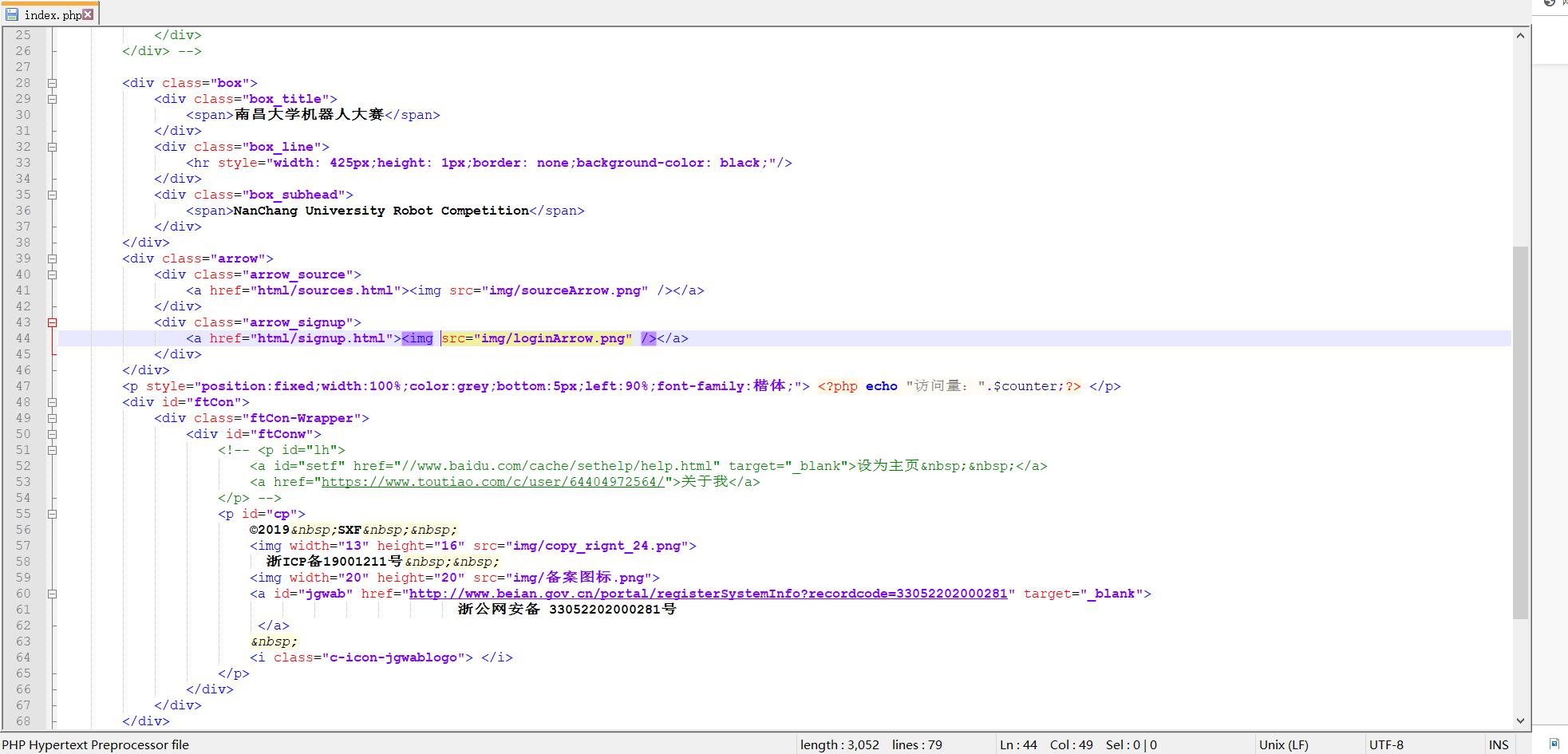Close the index.php tab using its X icon

click(x=89, y=14)
